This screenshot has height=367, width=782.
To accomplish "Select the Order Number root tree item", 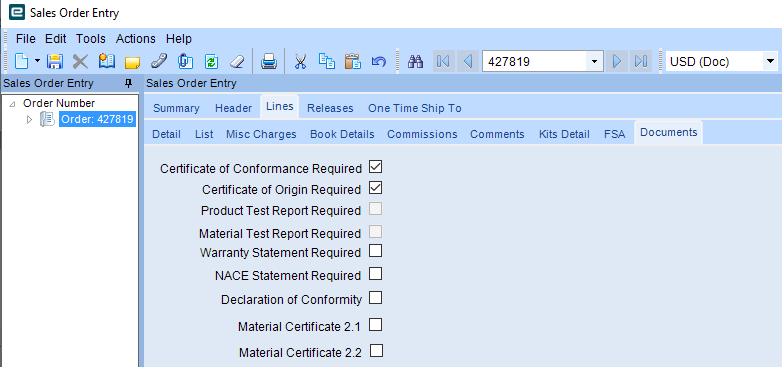I will 59,103.
